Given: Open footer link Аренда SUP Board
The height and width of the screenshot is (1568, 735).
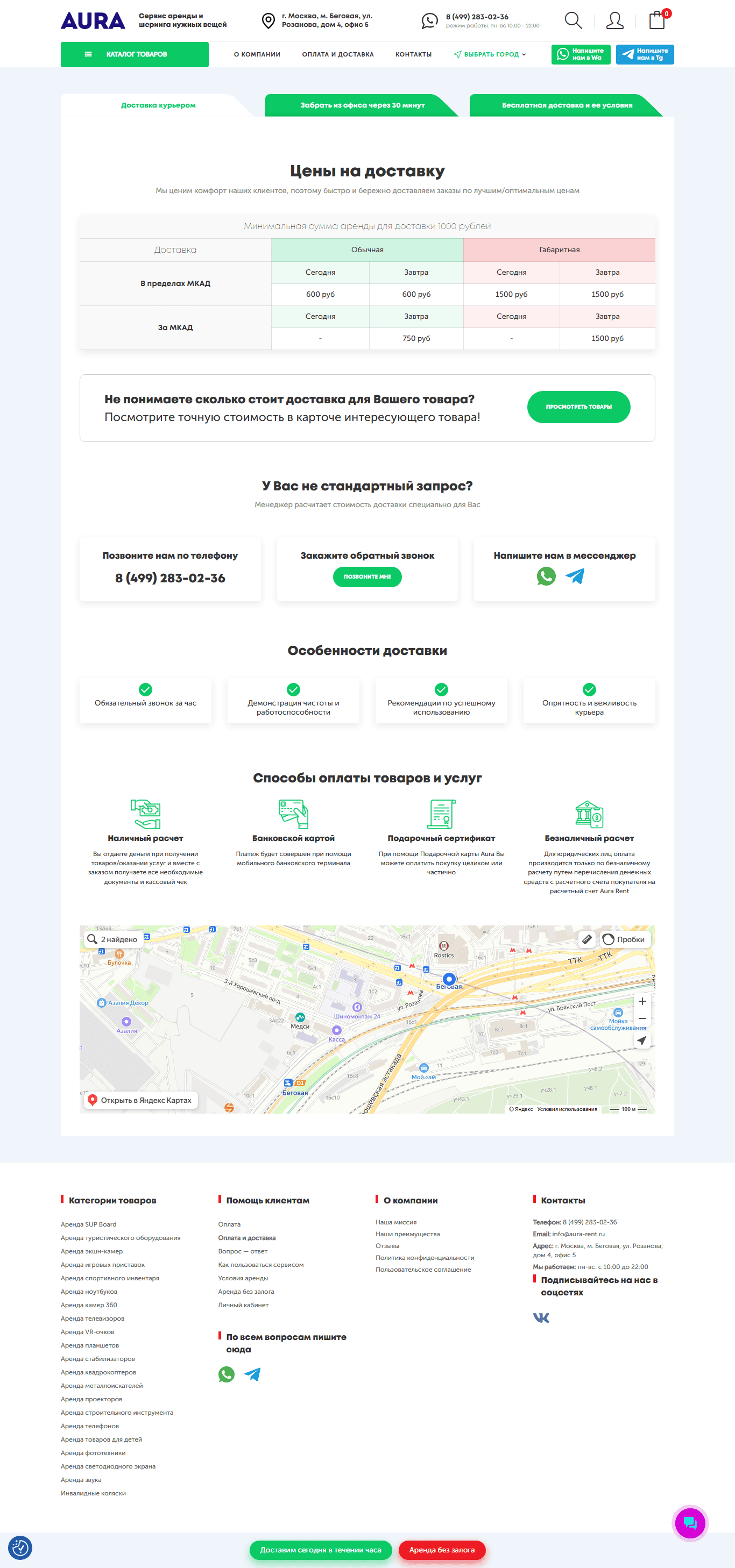Looking at the screenshot, I should (x=88, y=1224).
